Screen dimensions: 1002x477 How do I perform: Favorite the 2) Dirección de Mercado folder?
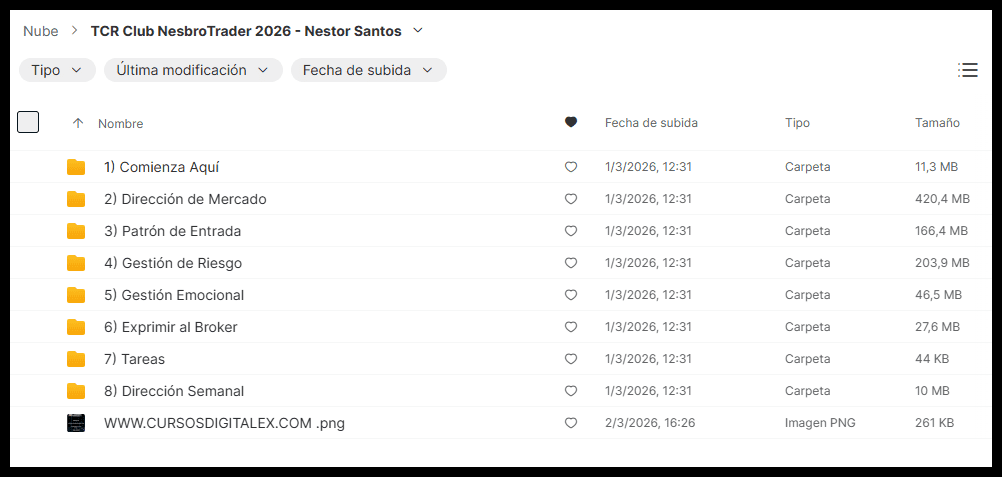pyautogui.click(x=571, y=199)
